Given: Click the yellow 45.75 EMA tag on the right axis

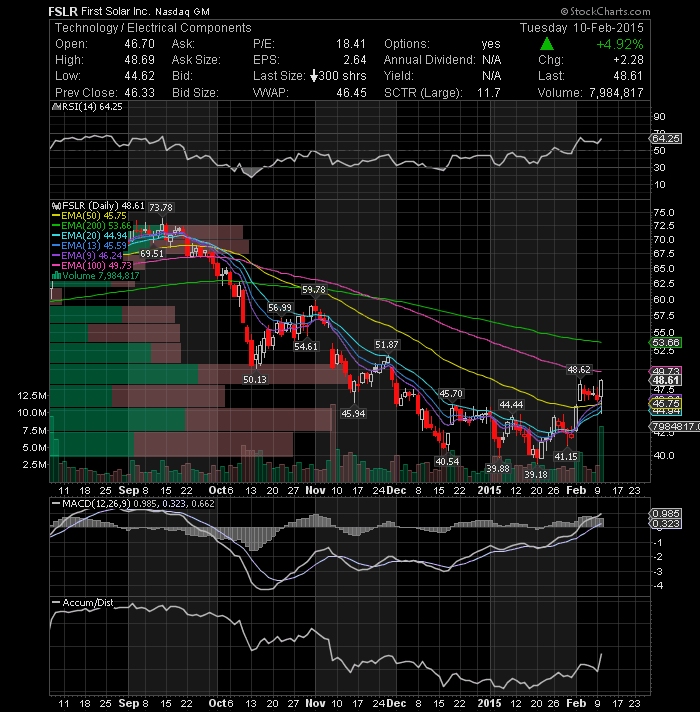Looking at the screenshot, I should click(665, 403).
